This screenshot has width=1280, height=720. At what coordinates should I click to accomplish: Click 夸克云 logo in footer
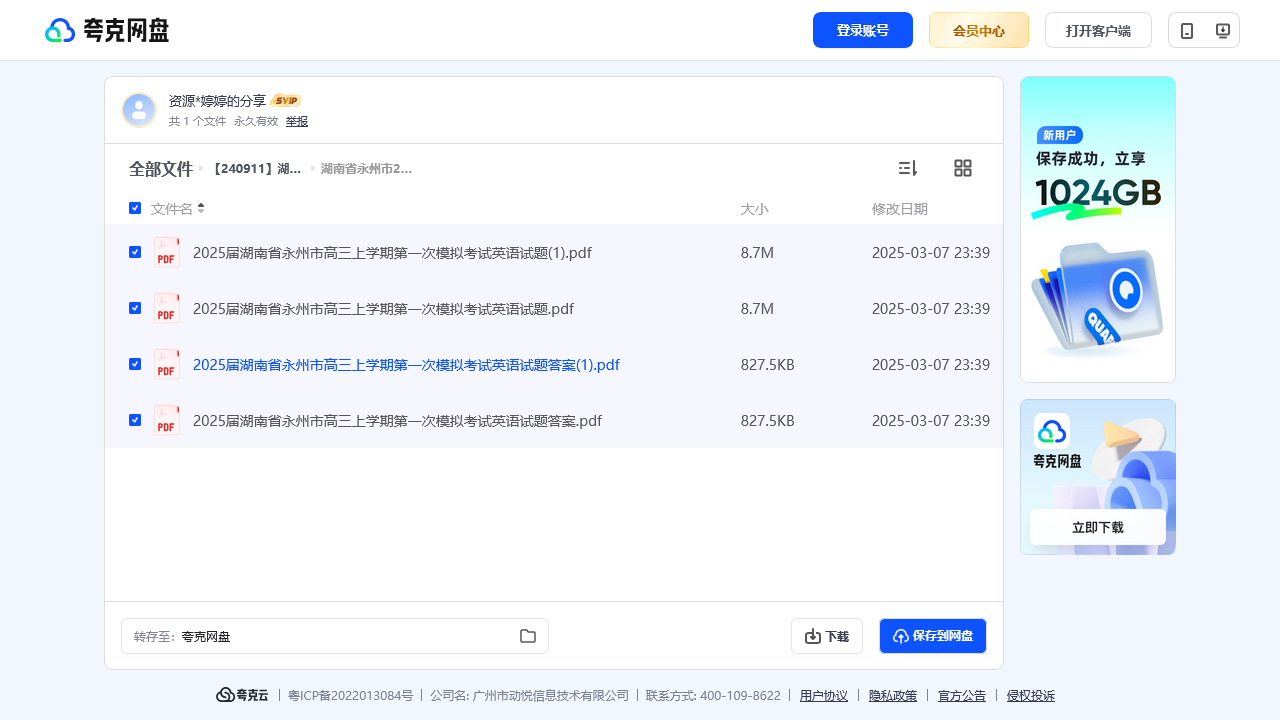point(243,695)
